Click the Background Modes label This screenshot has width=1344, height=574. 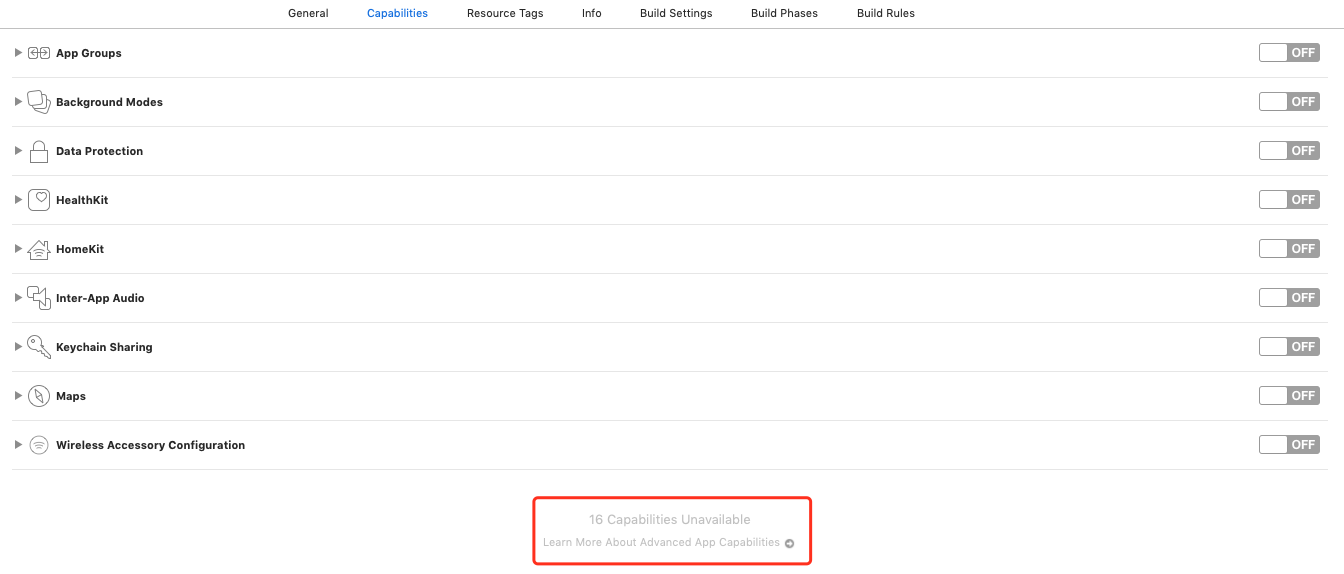109,102
